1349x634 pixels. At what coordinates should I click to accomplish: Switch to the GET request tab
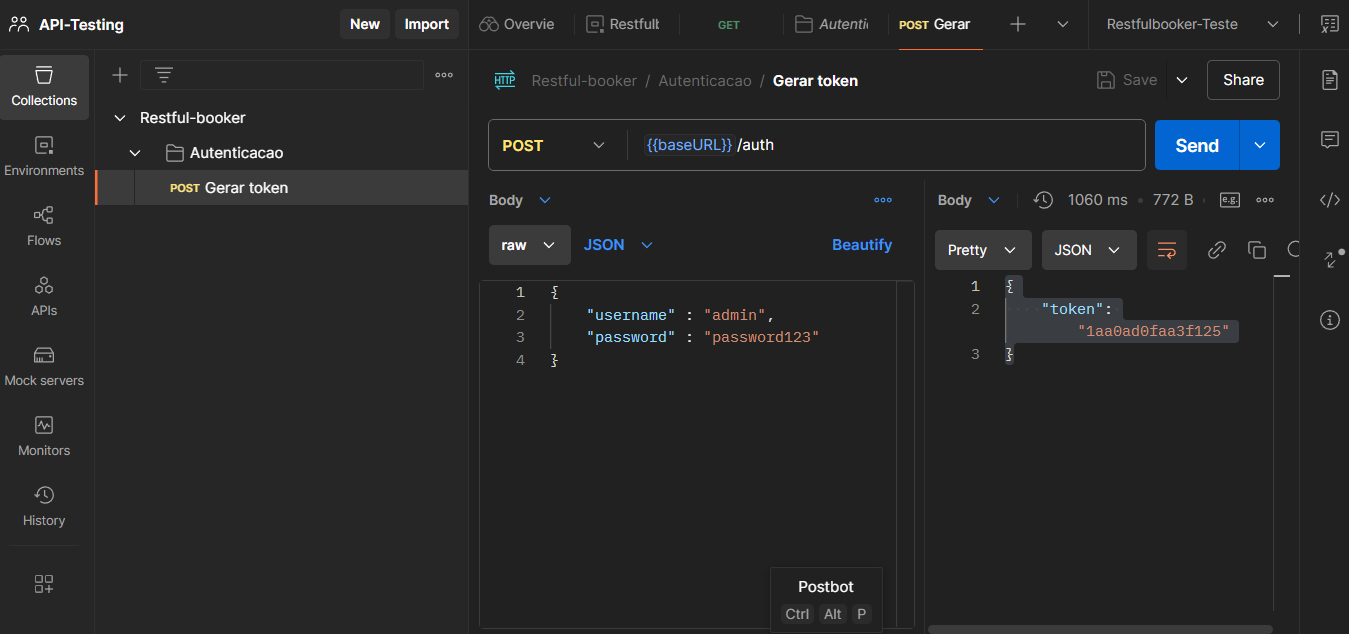729,24
